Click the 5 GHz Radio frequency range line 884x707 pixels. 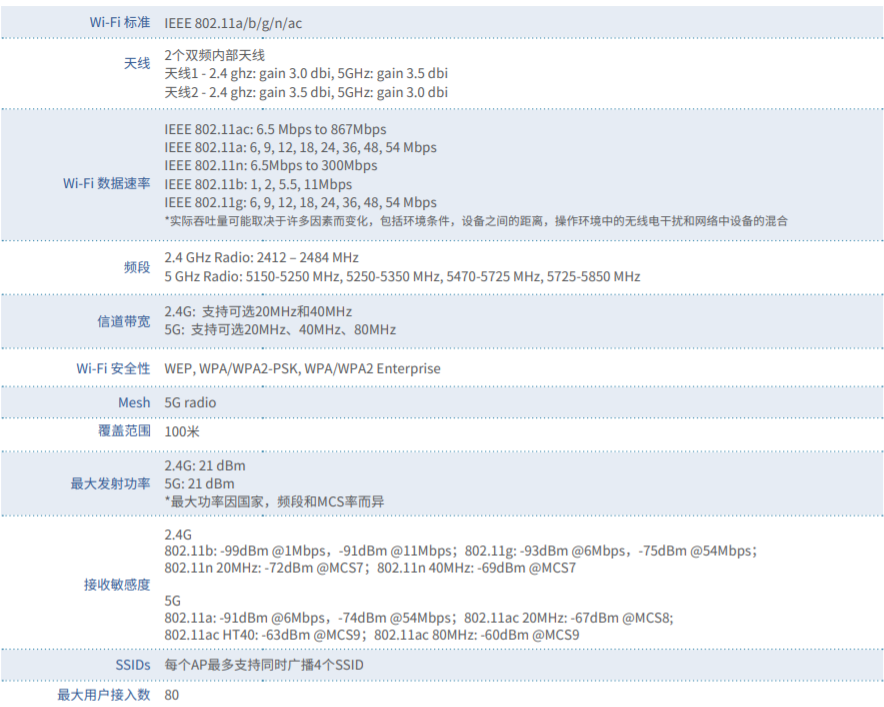(x=402, y=276)
